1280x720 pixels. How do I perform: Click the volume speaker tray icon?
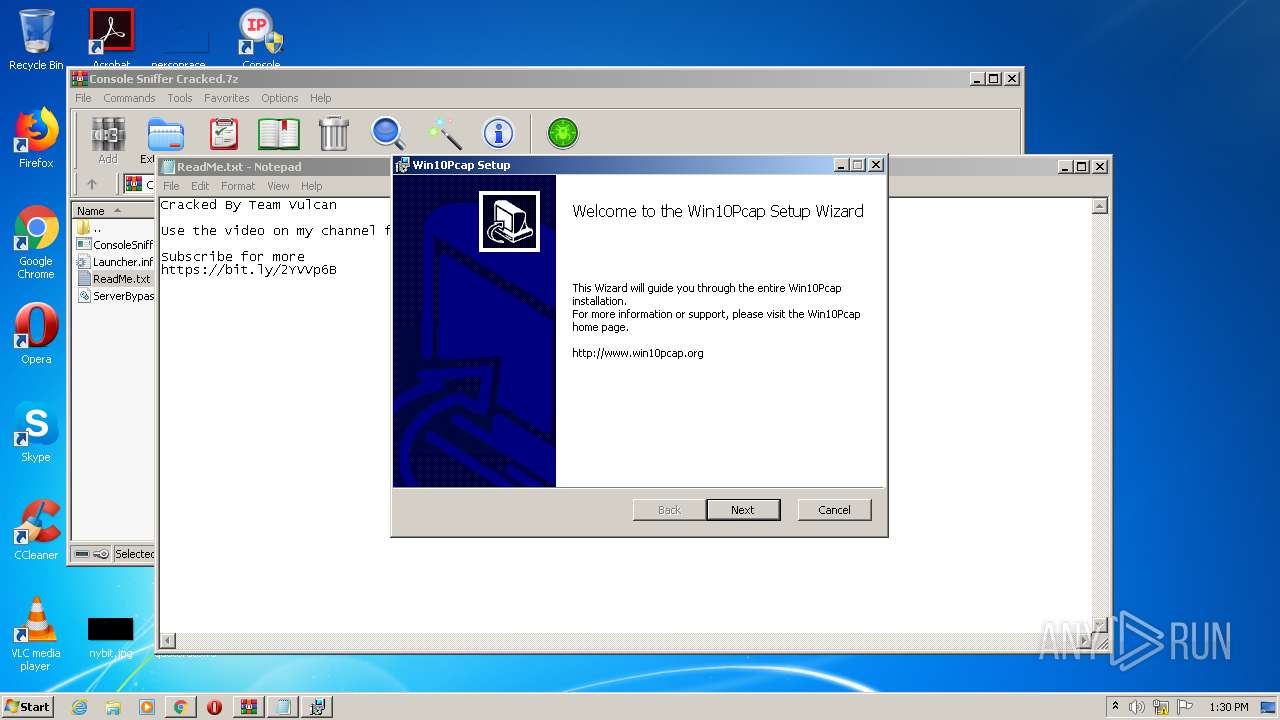(x=1137, y=707)
